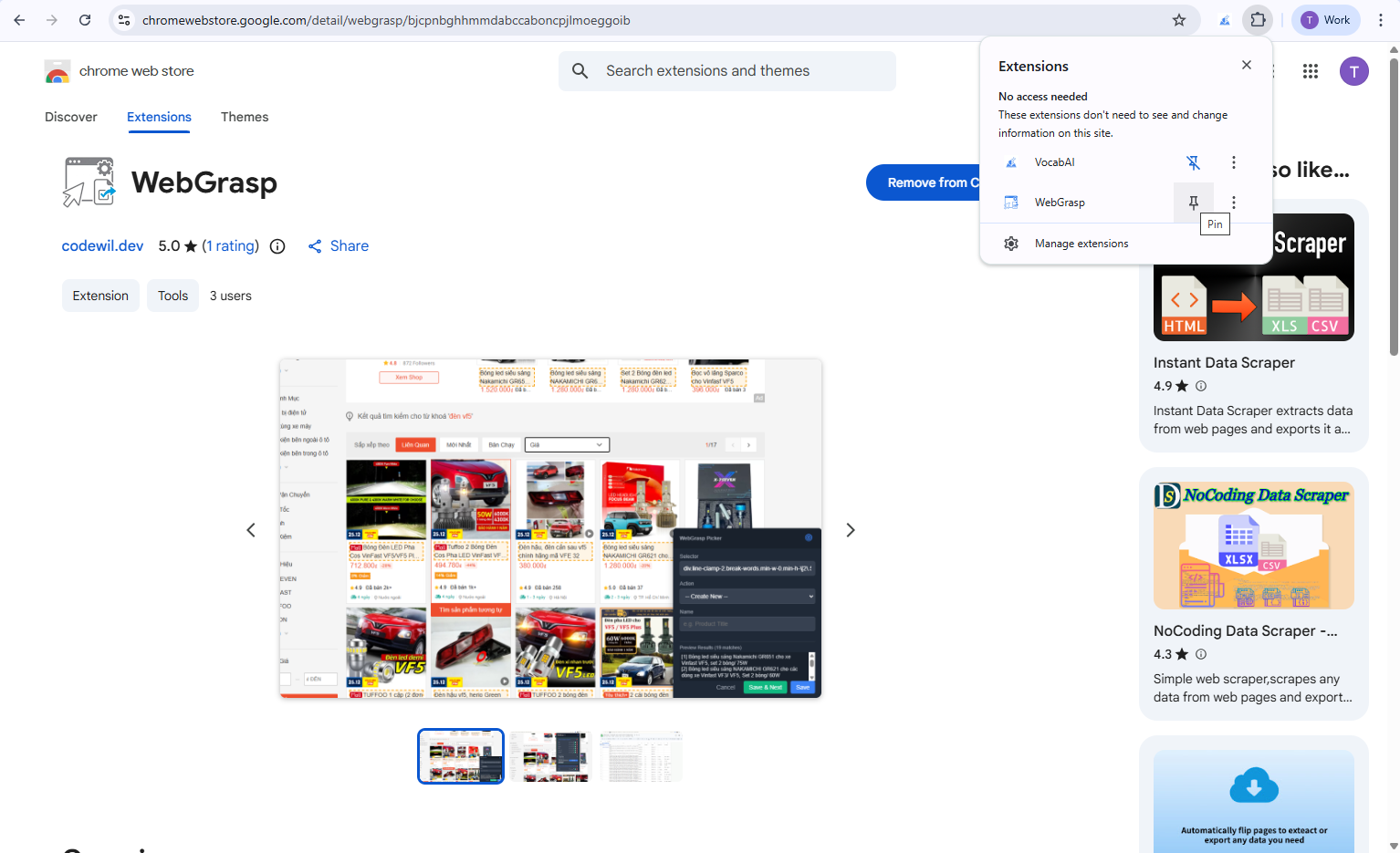Open more options for the VocabAI extension
1400x853 pixels.
(x=1233, y=161)
